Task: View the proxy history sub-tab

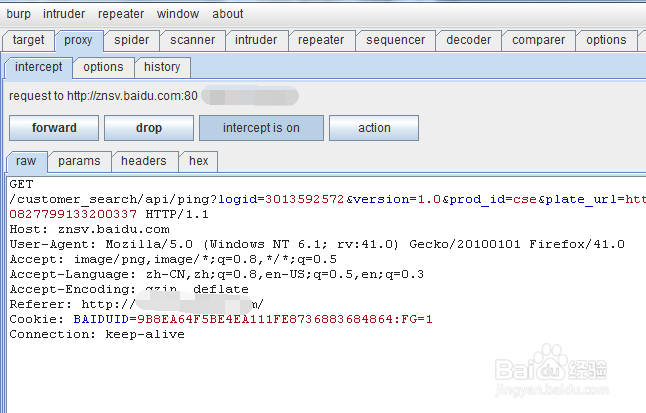Action: 162,67
